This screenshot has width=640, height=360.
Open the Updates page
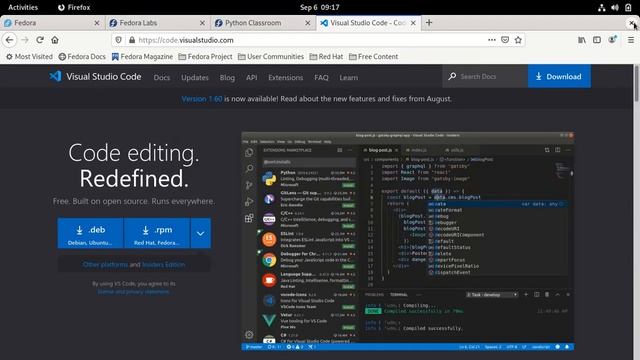pos(195,78)
